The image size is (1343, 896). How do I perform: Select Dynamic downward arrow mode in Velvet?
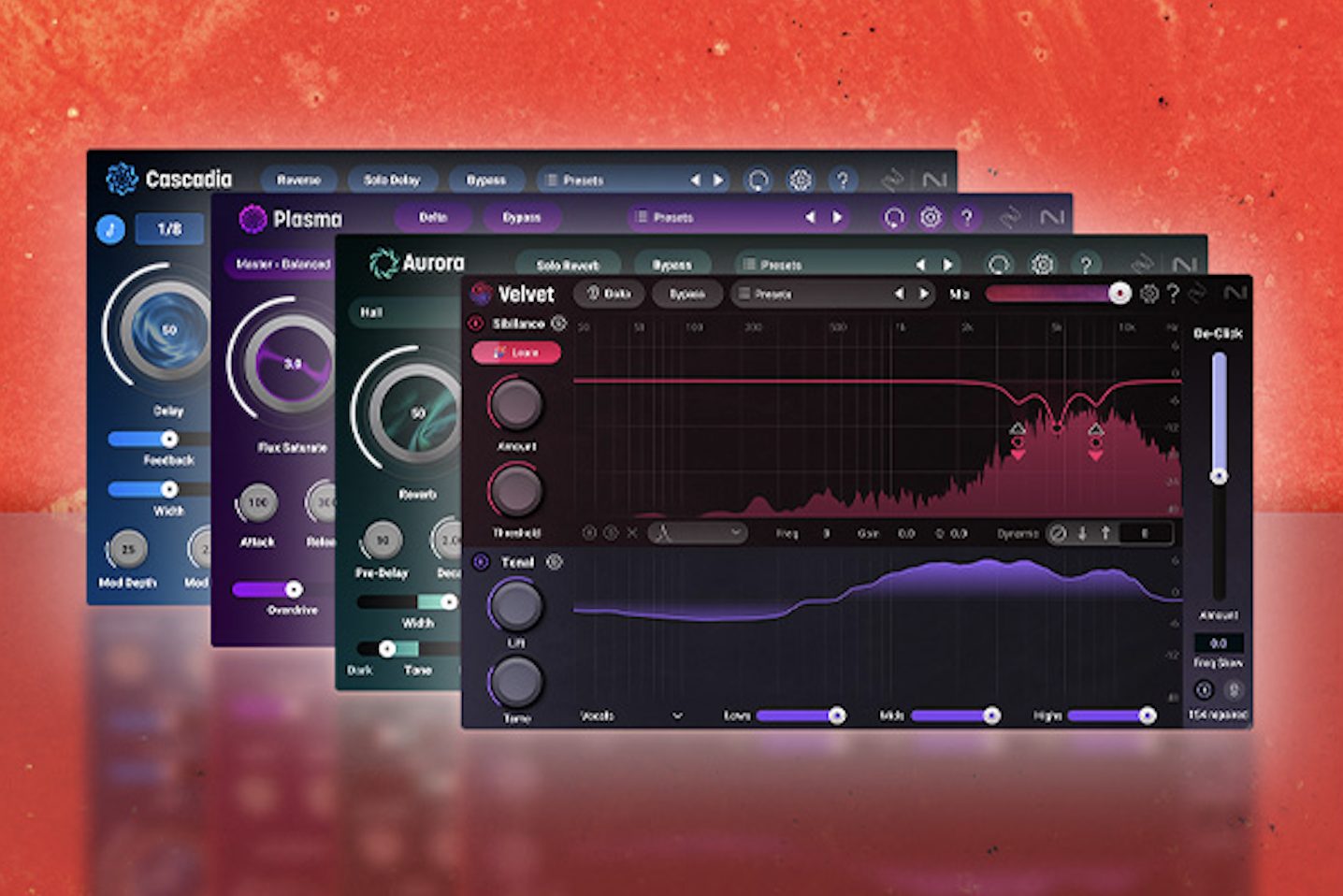tap(1082, 533)
